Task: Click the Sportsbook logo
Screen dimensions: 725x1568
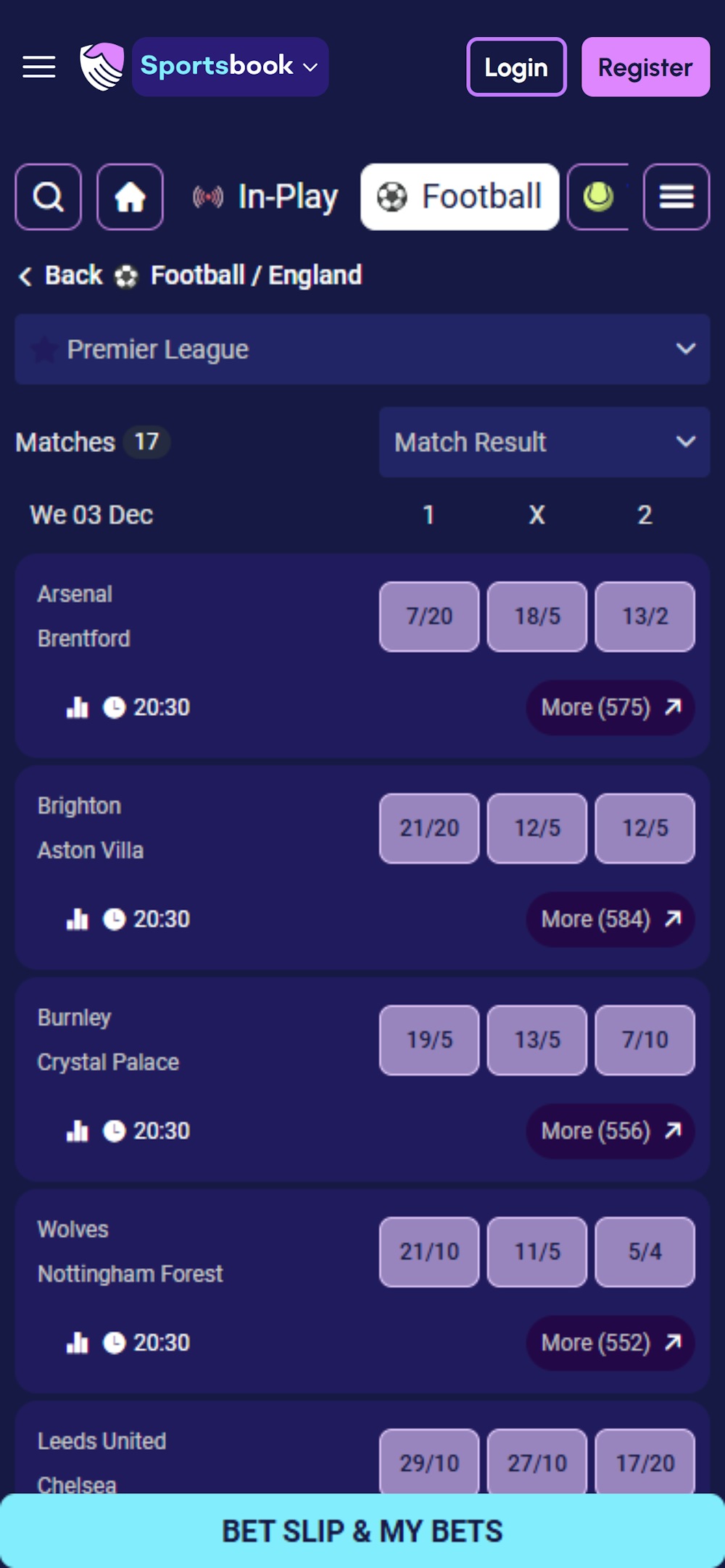Action: [x=100, y=66]
